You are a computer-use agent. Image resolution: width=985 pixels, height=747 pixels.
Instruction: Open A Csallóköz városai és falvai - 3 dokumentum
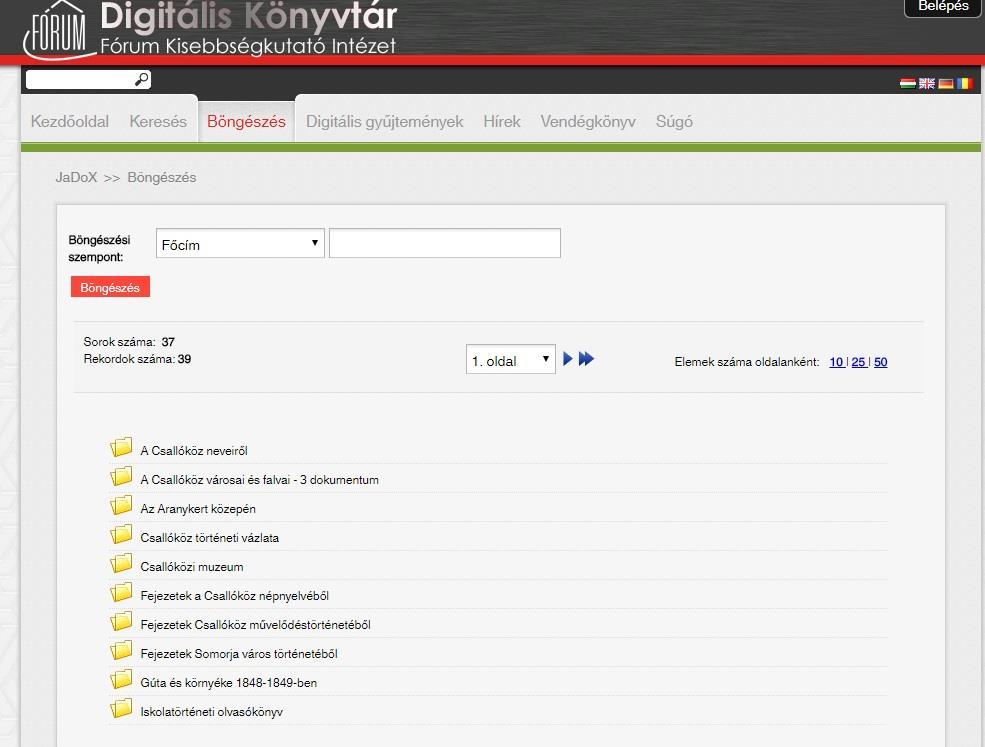pyautogui.click(x=259, y=480)
